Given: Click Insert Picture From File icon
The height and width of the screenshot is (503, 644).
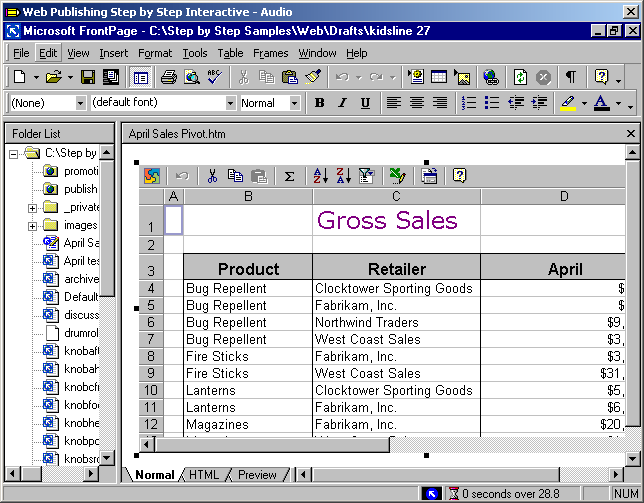Looking at the screenshot, I should point(462,77).
